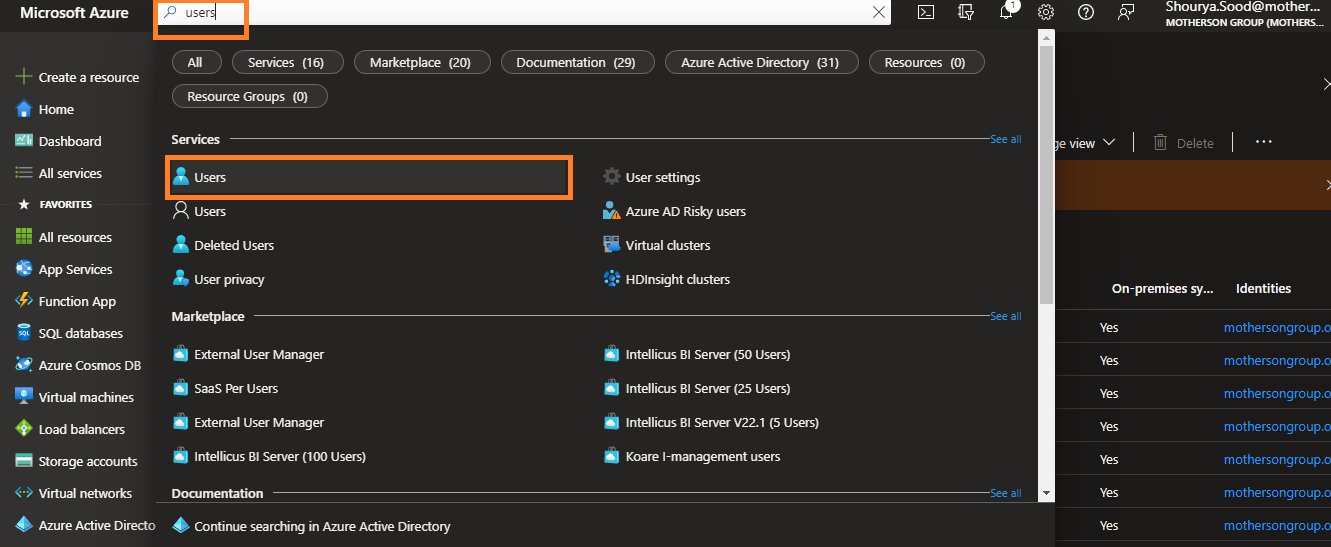1331x547 pixels.
Task: Click Create a resource in sidebar
Action: [x=77, y=77]
